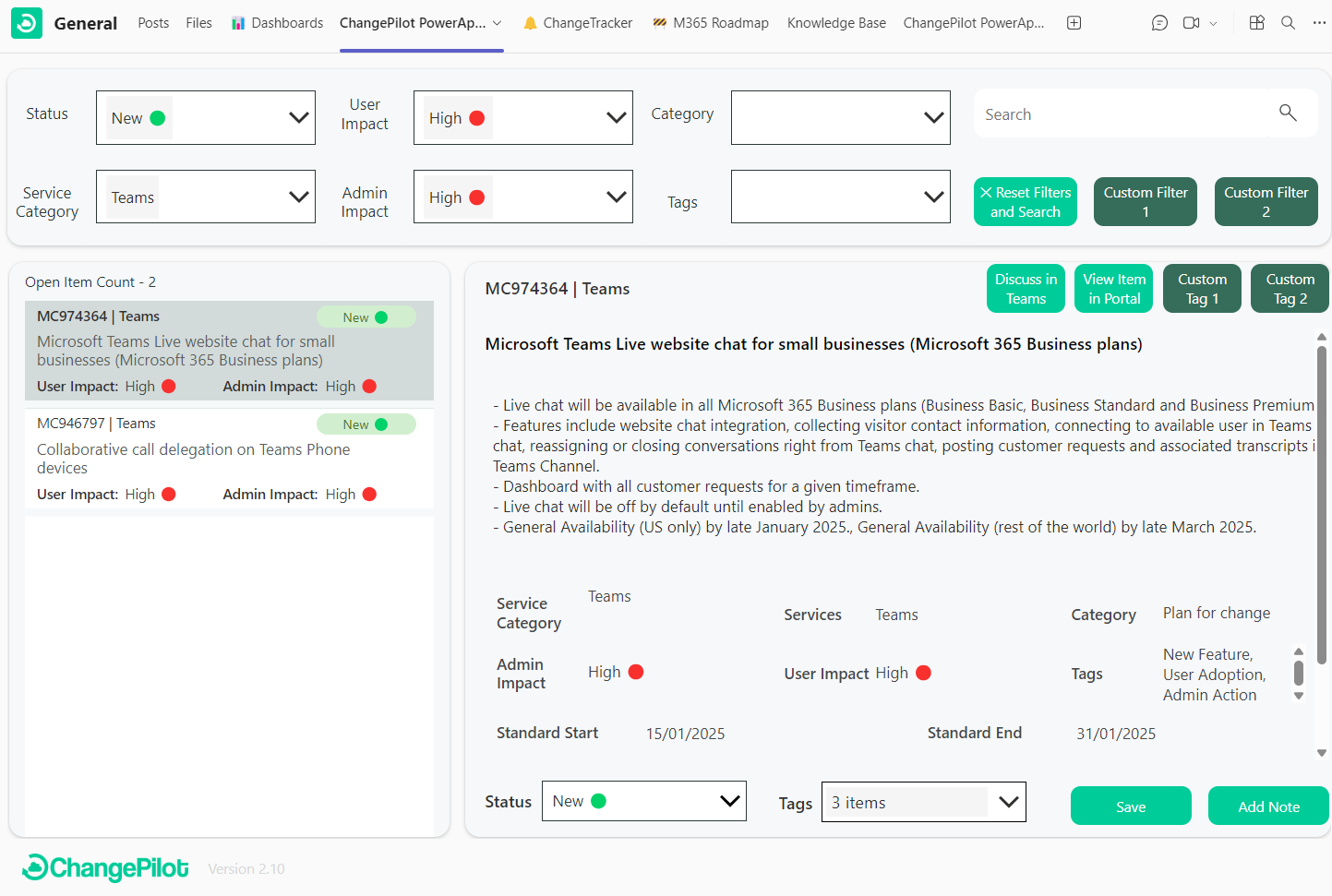
Task: Click Reset Filters and Search button
Action: [x=1026, y=201]
